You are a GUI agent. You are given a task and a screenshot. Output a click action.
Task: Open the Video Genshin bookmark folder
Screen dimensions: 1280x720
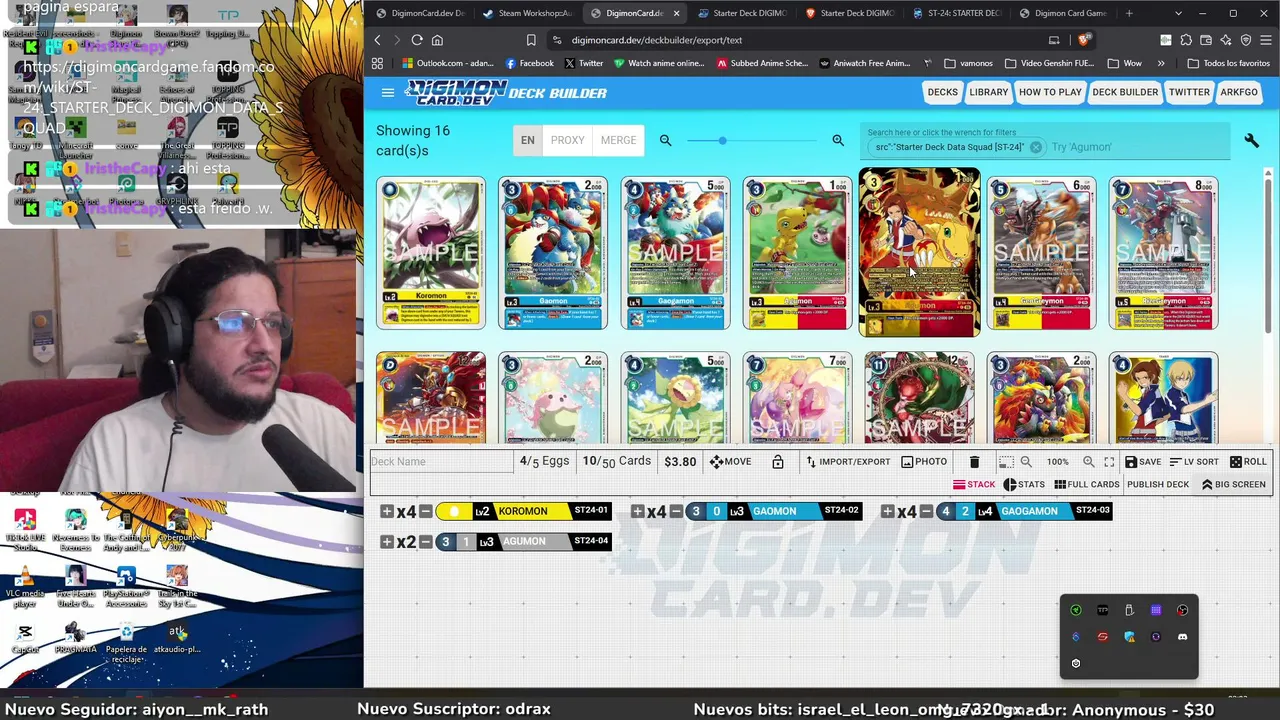[x=1049, y=63]
